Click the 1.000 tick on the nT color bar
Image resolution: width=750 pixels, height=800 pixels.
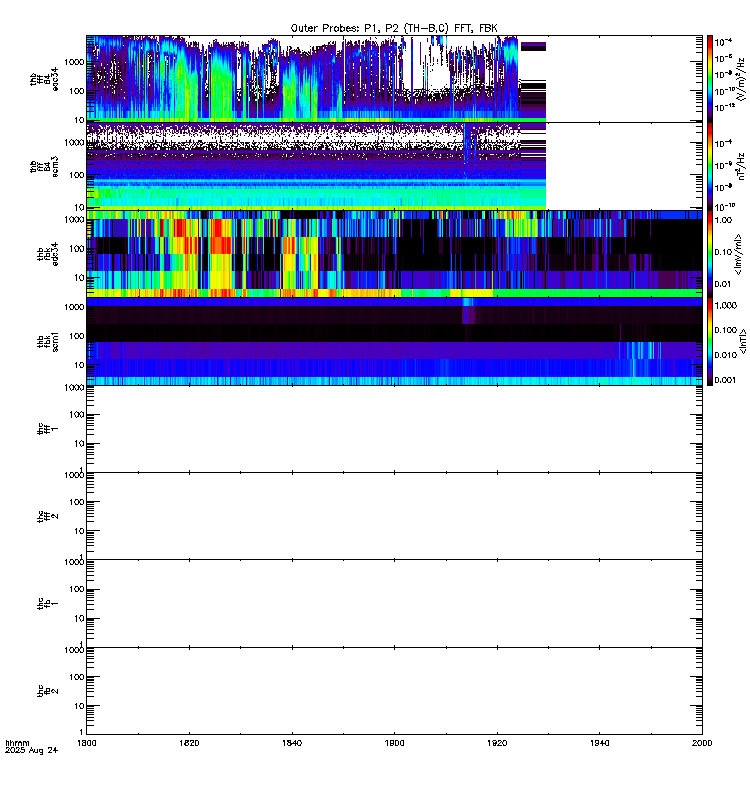coord(726,306)
